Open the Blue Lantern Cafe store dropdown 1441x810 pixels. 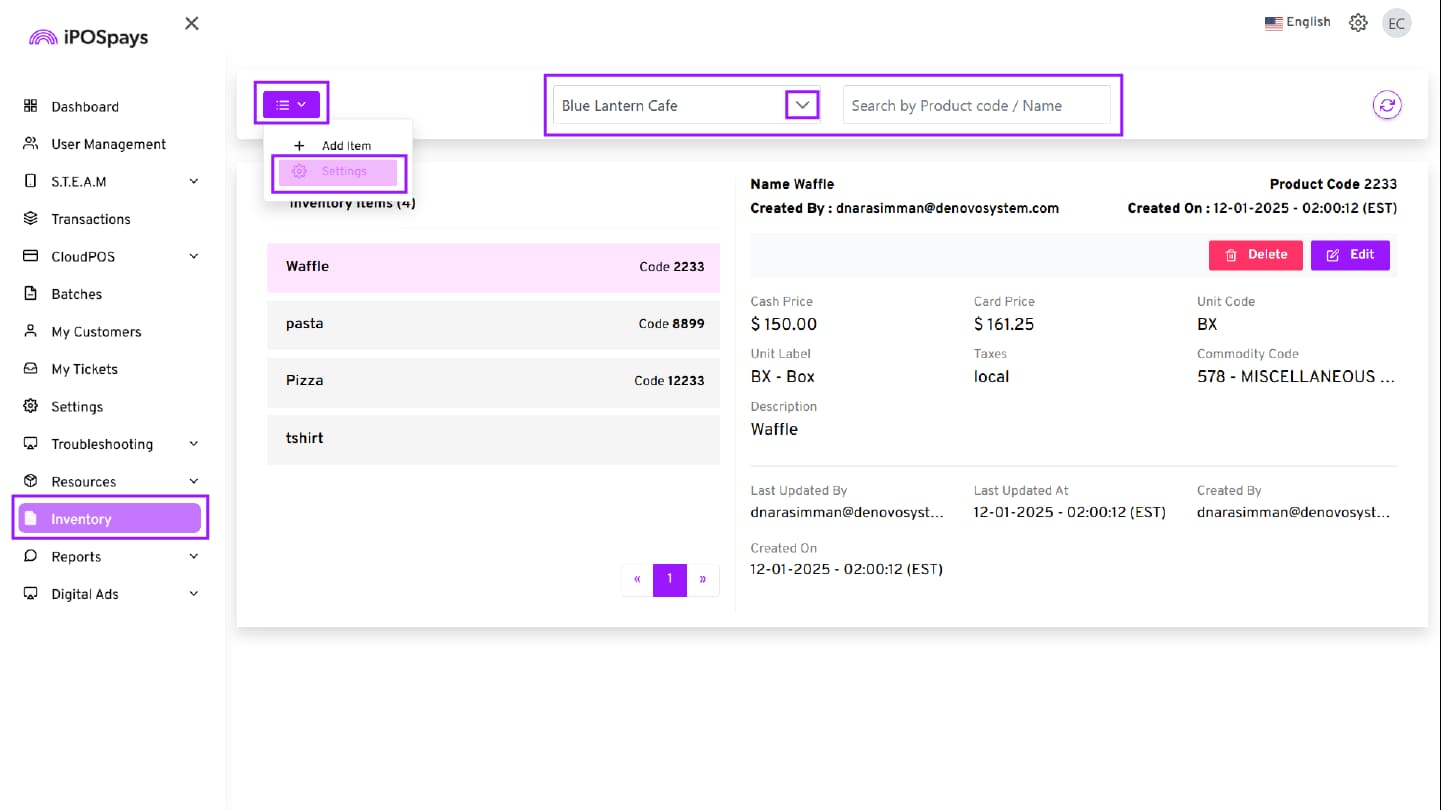(x=801, y=105)
